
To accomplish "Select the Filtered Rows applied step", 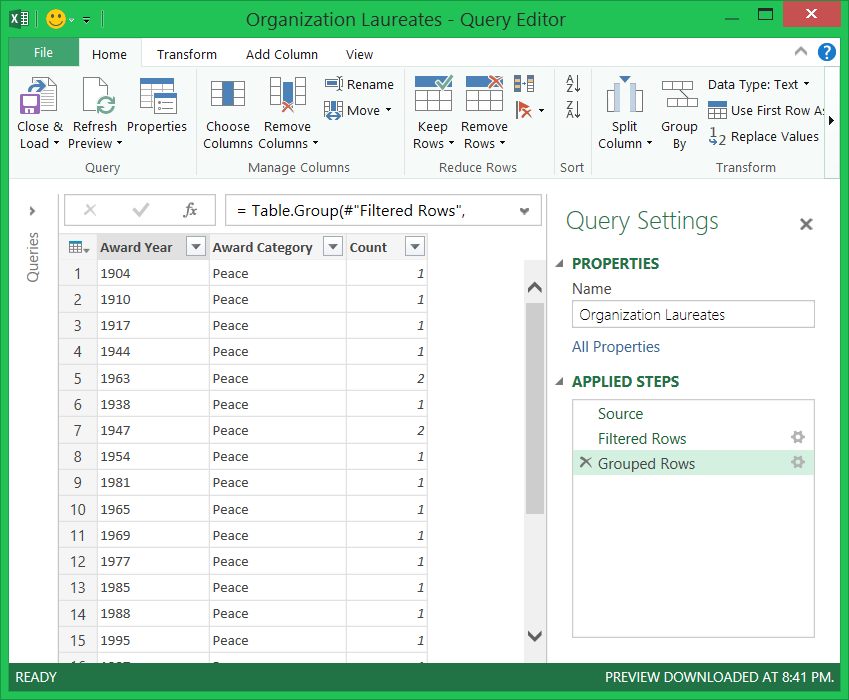I will point(642,439).
